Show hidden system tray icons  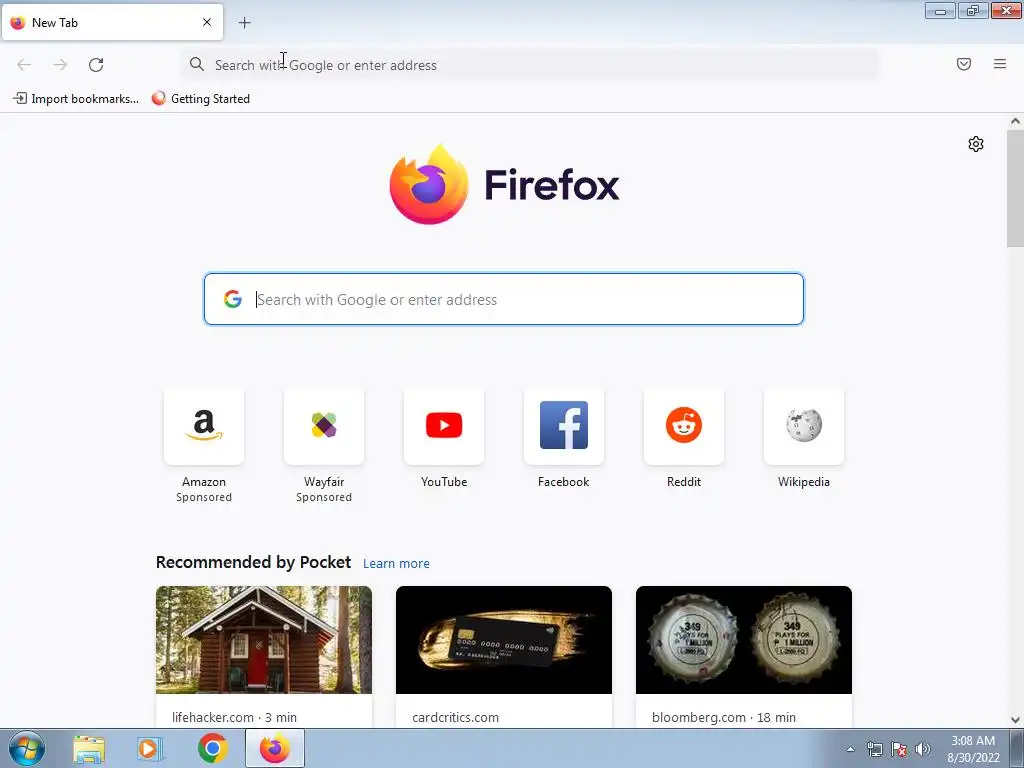pyautogui.click(x=850, y=749)
